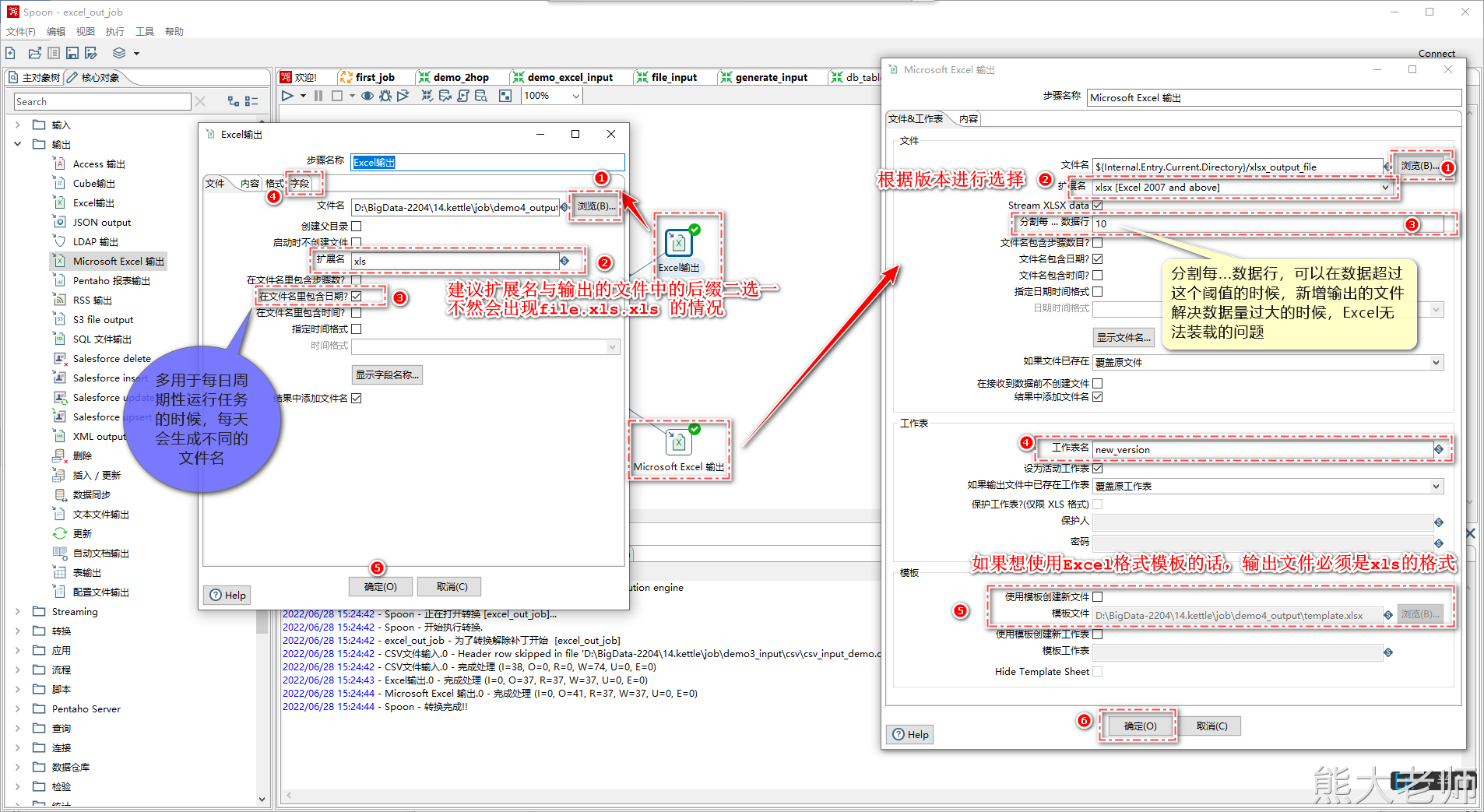Click the Collapse all tree icon
This screenshot has width=1484, height=812.
pos(251,101)
